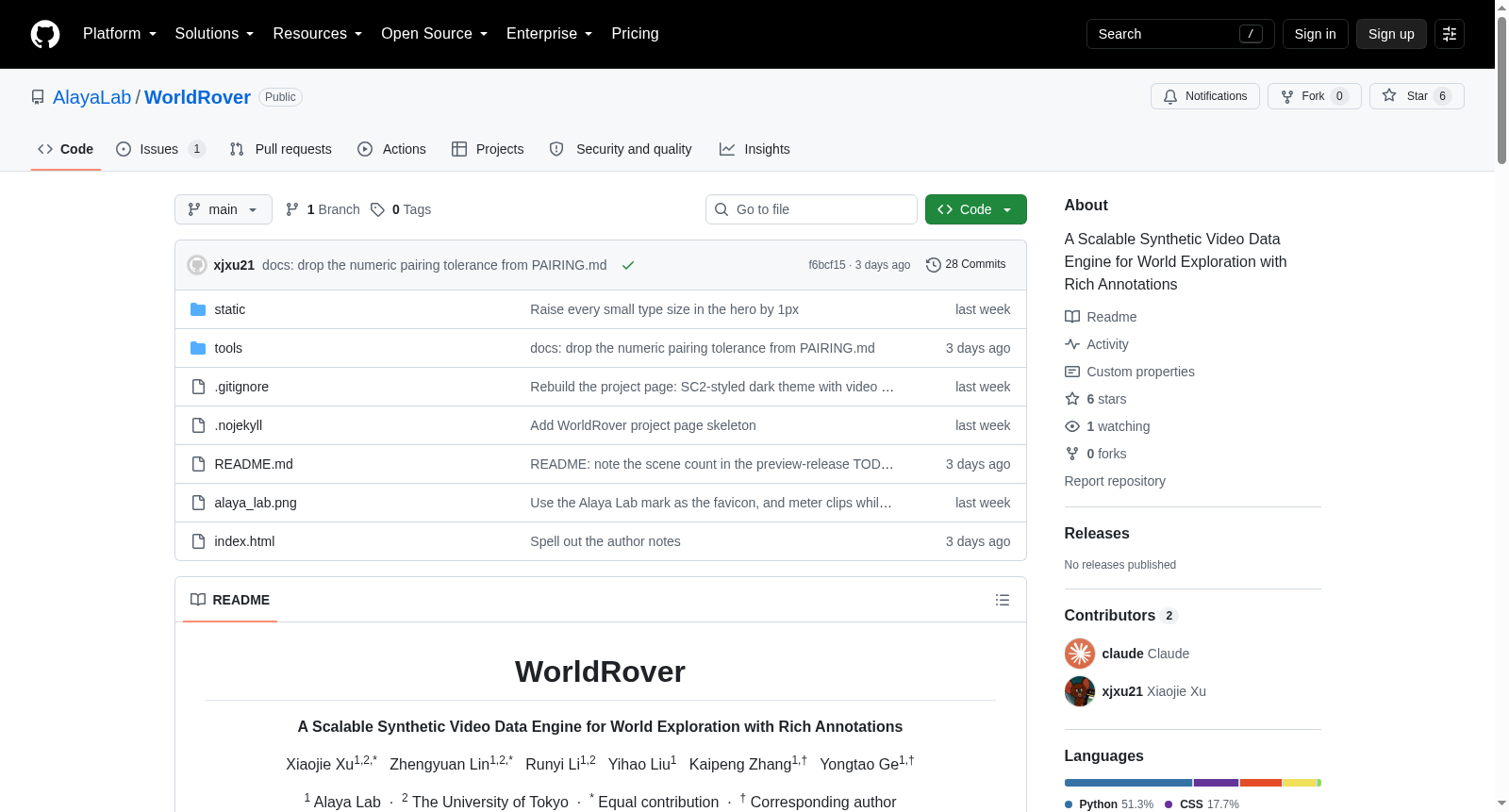The height and width of the screenshot is (812, 1509).
Task: Select the pulse icon beside Activity
Action: click(1072, 344)
